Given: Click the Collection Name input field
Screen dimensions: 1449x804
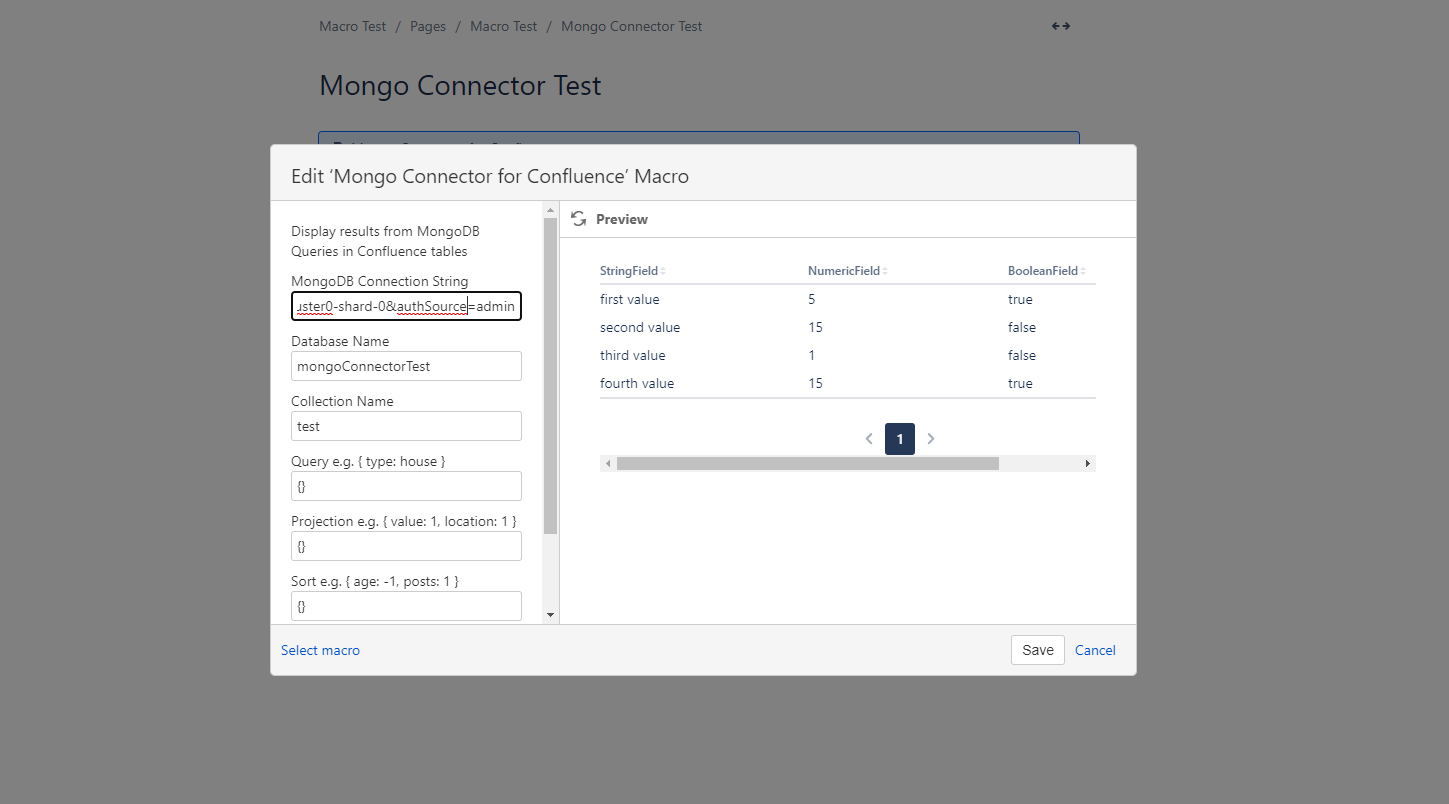Looking at the screenshot, I should pyautogui.click(x=406, y=426).
